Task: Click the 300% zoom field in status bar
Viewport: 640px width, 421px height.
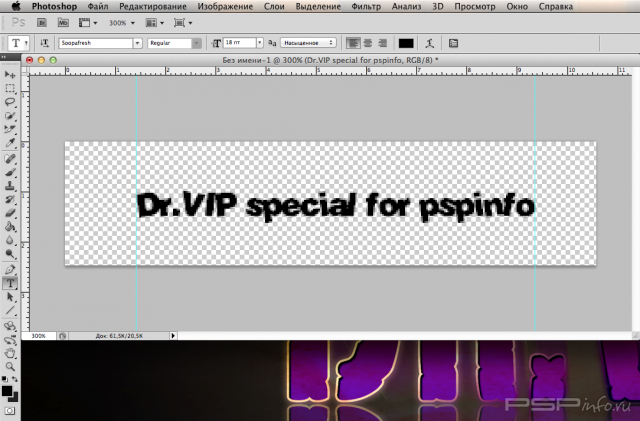Action: 41,336
